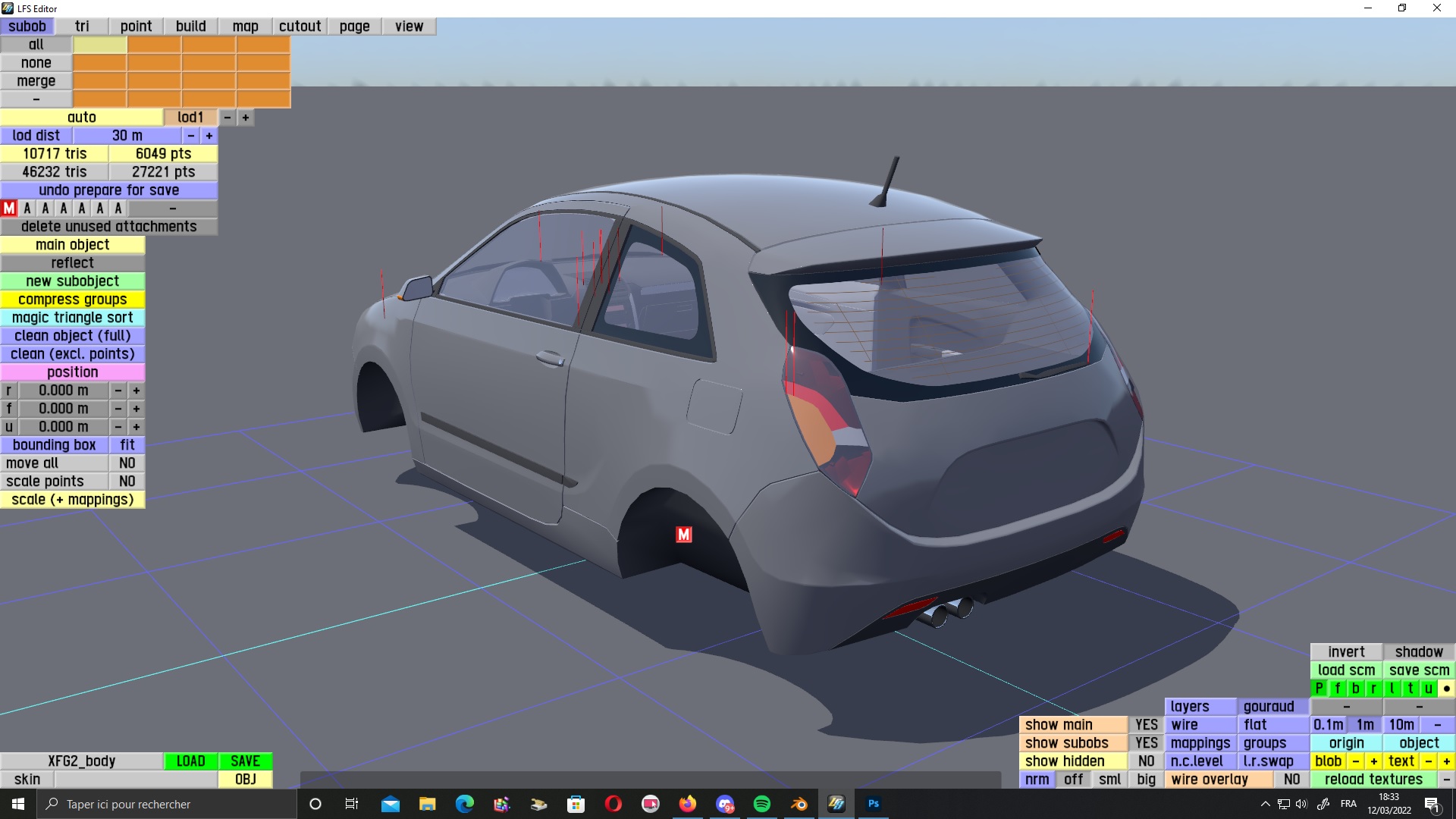
Task: Toggle show hidden NO setting
Action: point(1146,761)
